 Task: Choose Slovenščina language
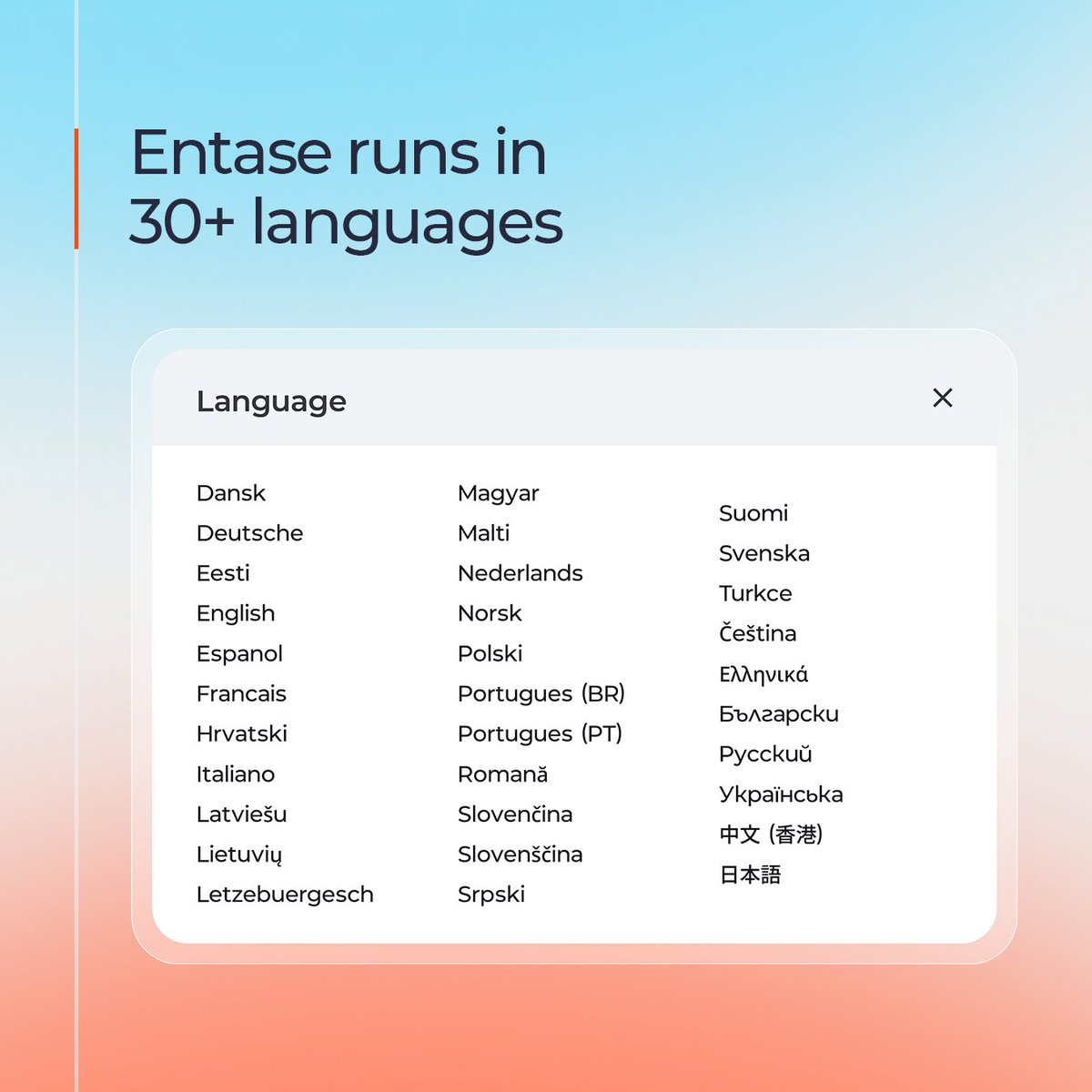click(521, 854)
